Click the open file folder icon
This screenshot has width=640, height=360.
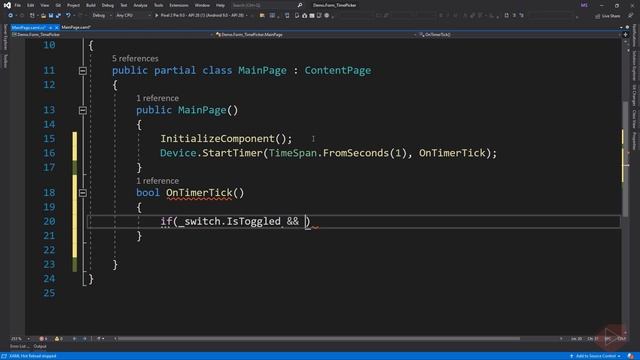point(43,16)
